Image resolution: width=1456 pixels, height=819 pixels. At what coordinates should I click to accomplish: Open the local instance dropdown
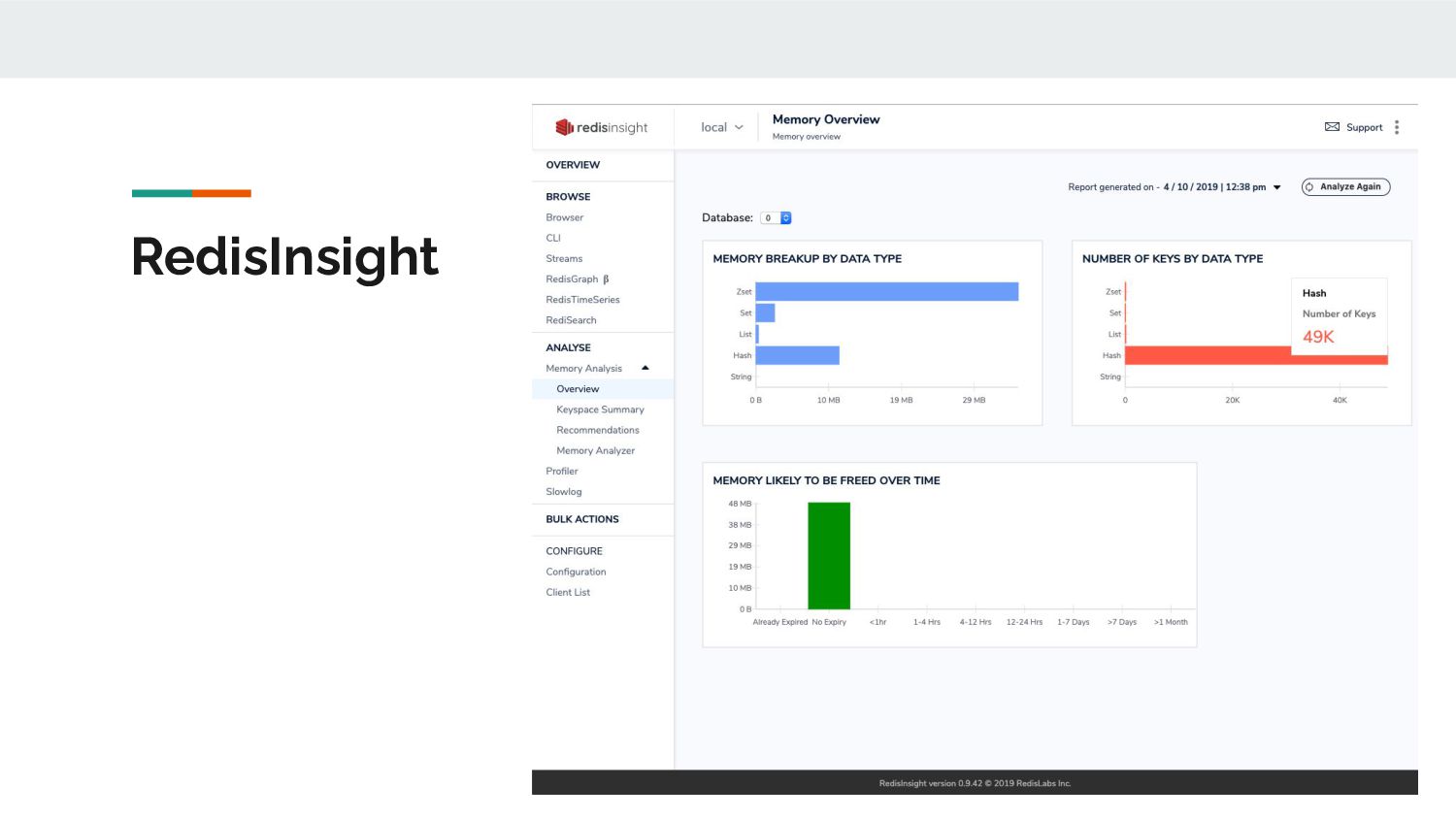[x=721, y=127]
